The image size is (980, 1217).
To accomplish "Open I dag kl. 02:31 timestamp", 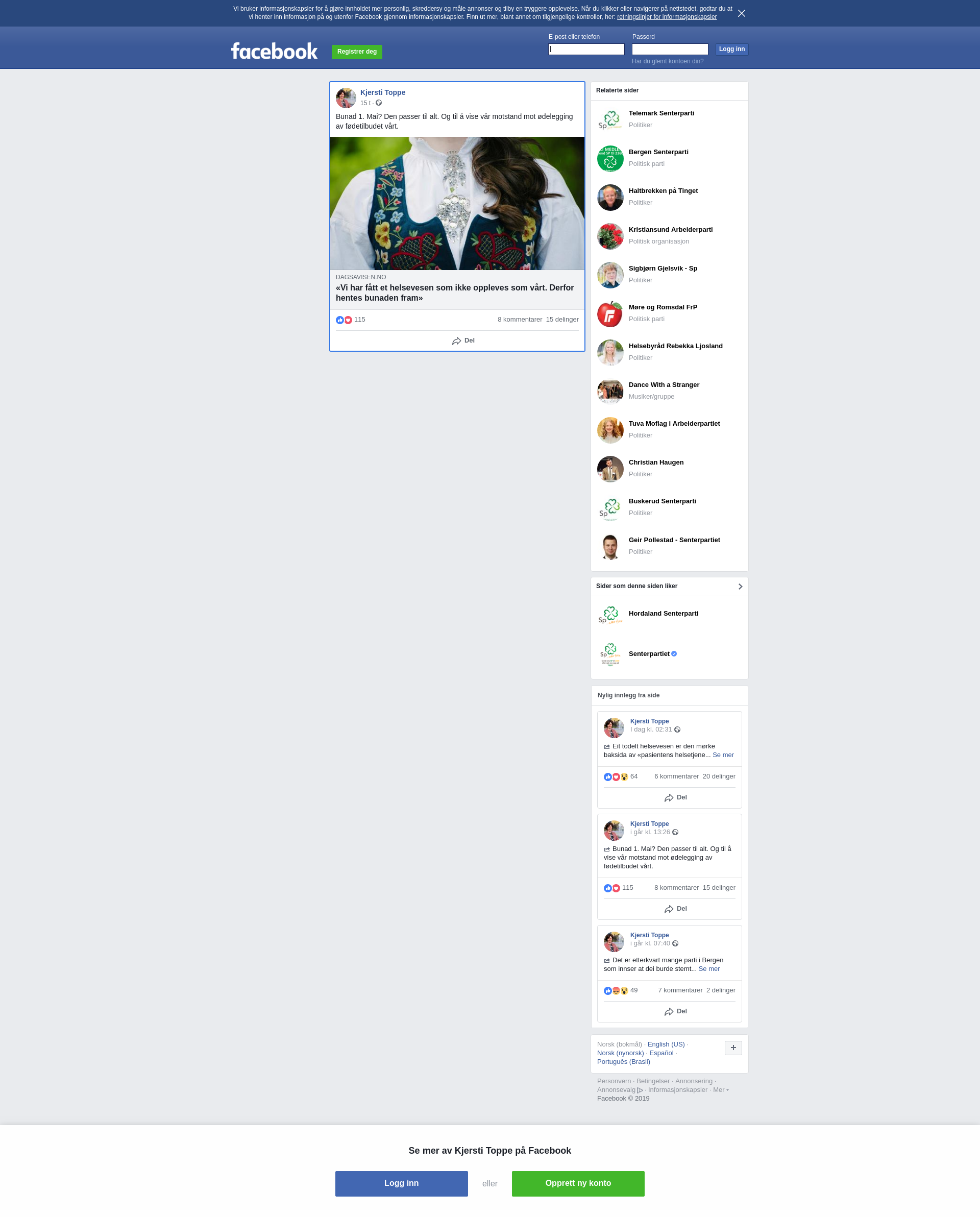I will [651, 729].
